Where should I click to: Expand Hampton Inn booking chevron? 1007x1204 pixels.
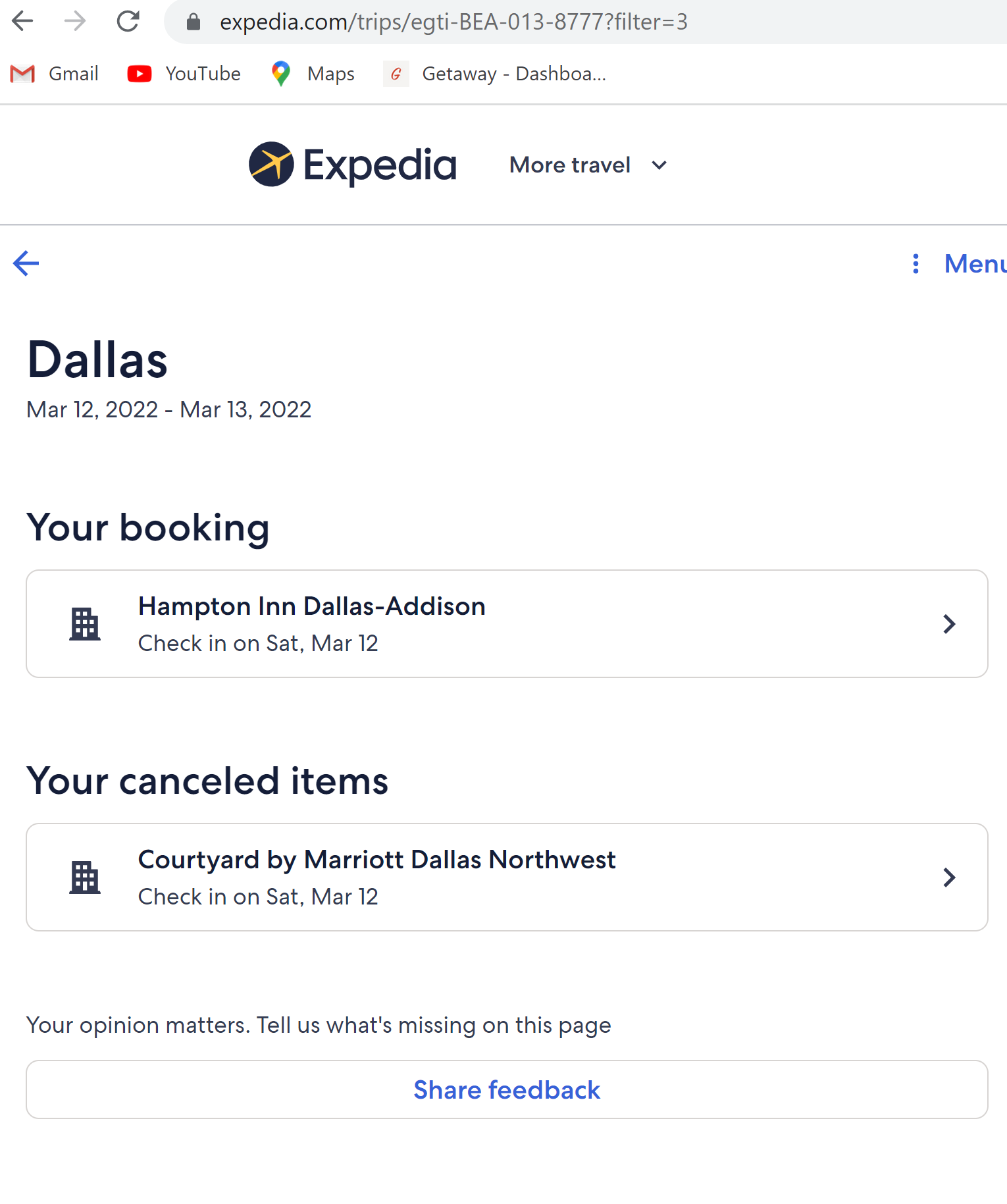coord(948,624)
